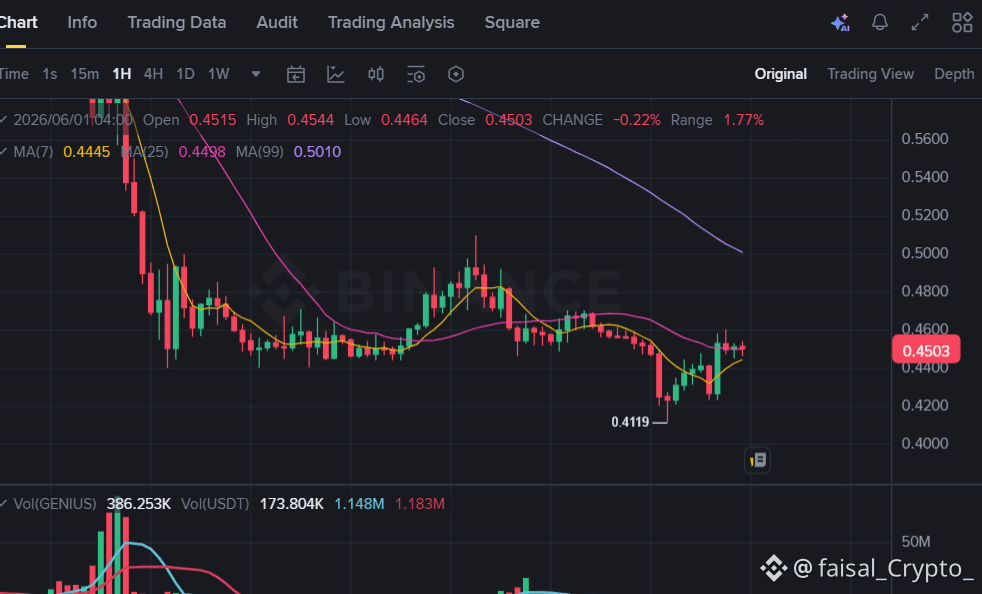Image resolution: width=982 pixels, height=594 pixels.
Task: Choose the Original chart view
Action: (780, 74)
